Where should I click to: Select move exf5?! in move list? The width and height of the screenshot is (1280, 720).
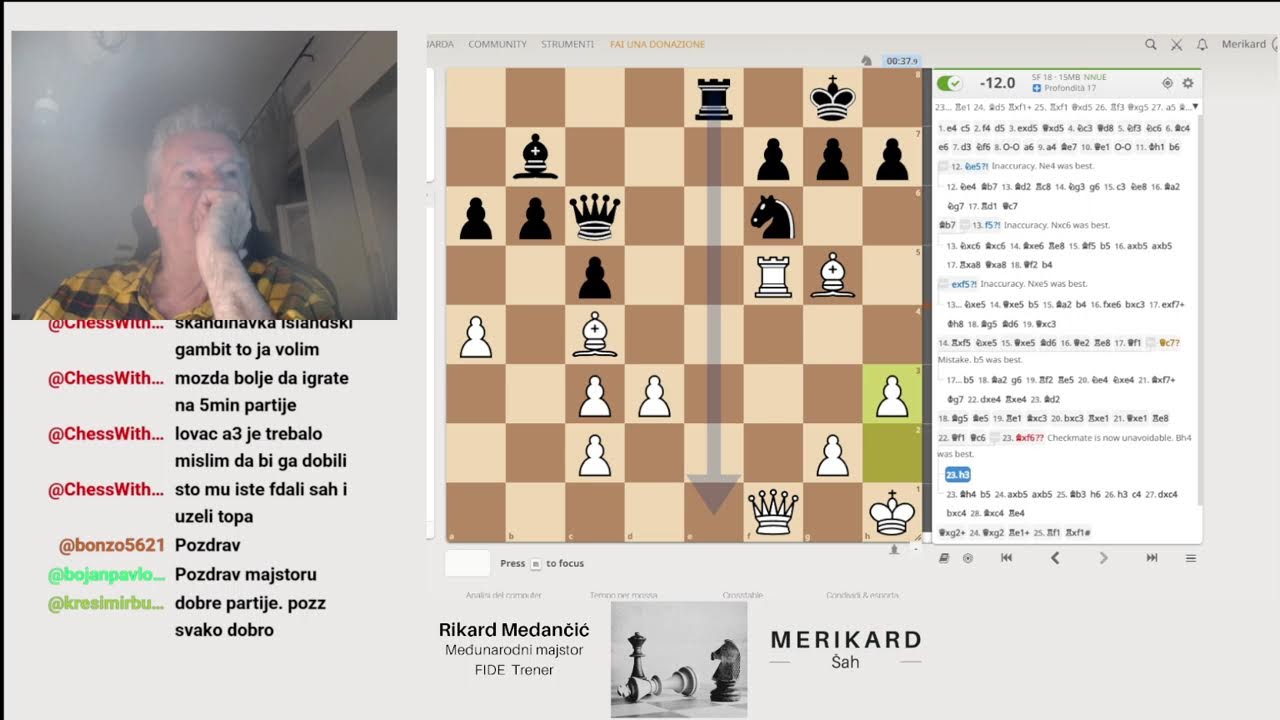point(966,284)
